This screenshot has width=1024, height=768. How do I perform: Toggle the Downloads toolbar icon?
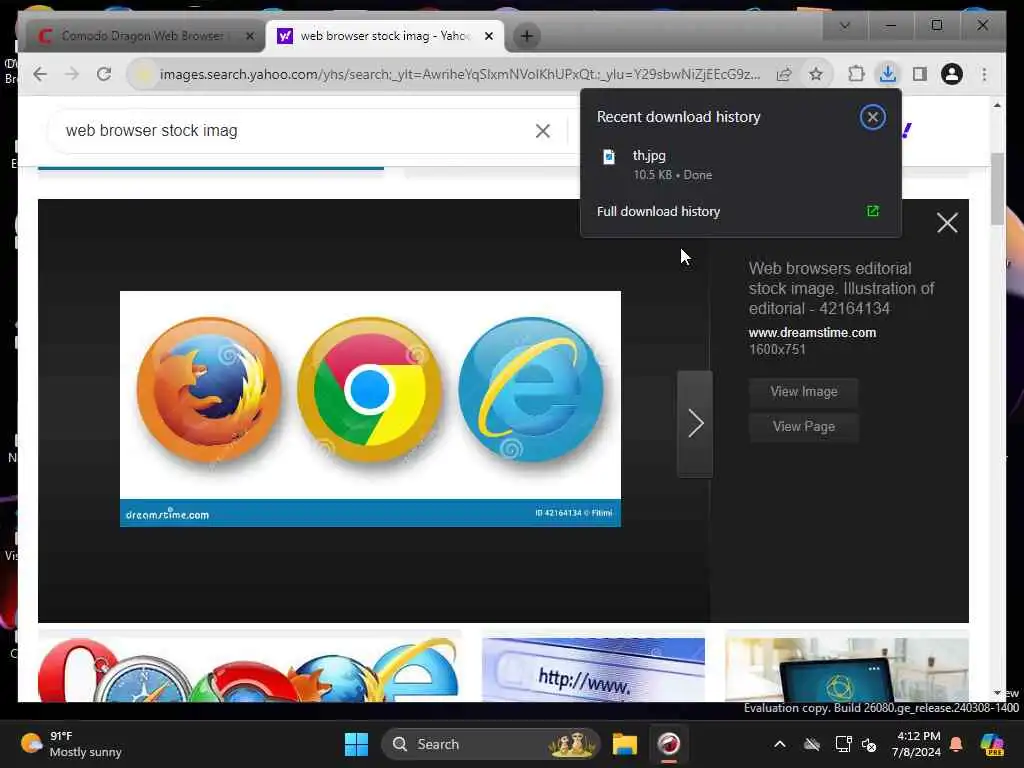(x=888, y=74)
